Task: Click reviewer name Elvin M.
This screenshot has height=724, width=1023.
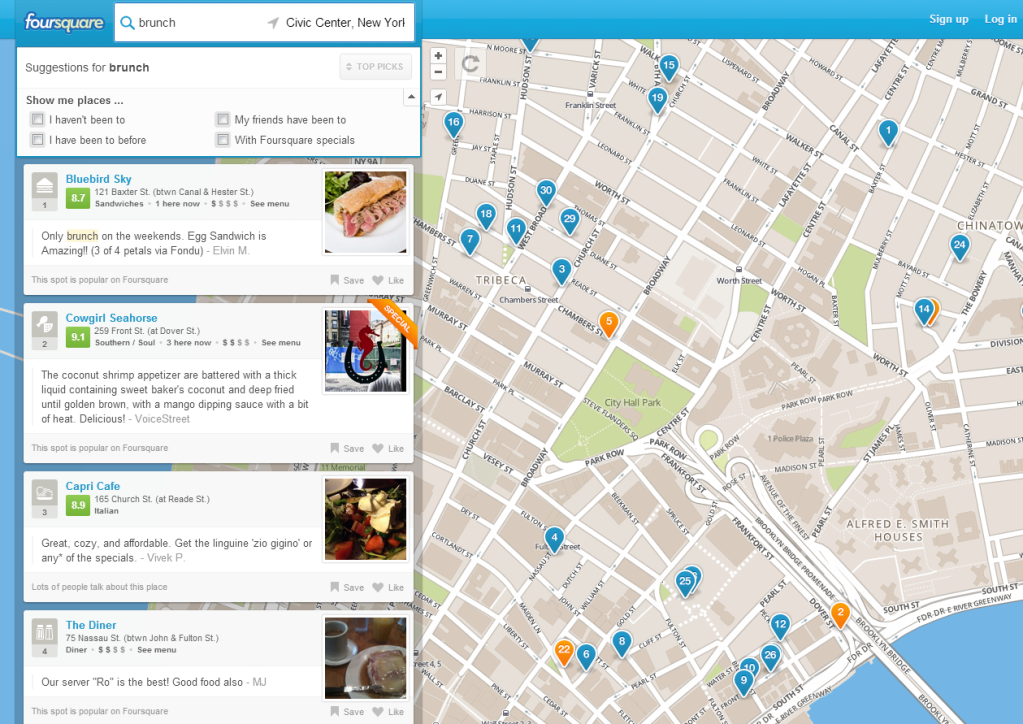Action: (x=231, y=250)
